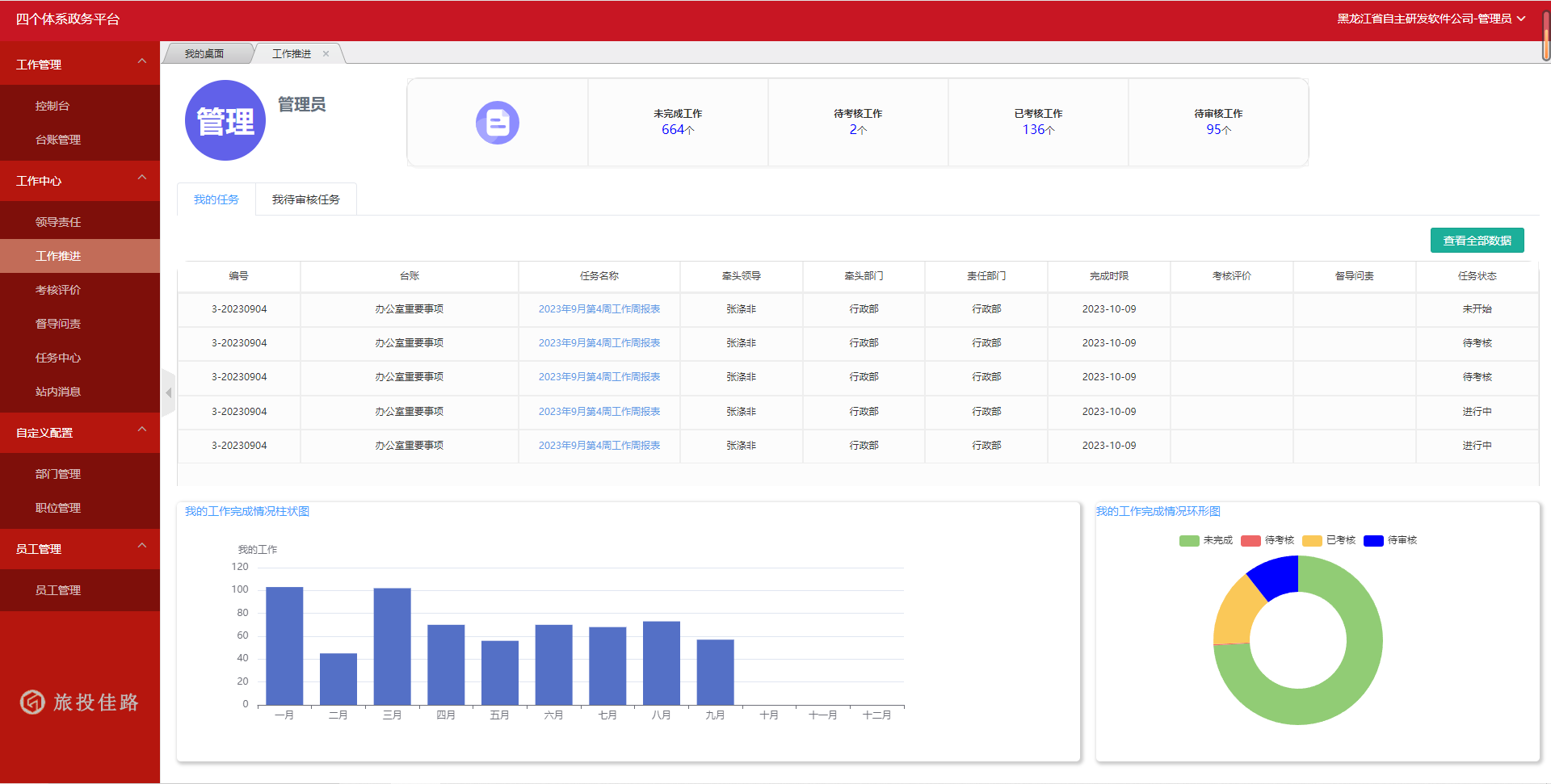
Task: Click the 四个体系政务平台 title
Action: tap(68, 19)
